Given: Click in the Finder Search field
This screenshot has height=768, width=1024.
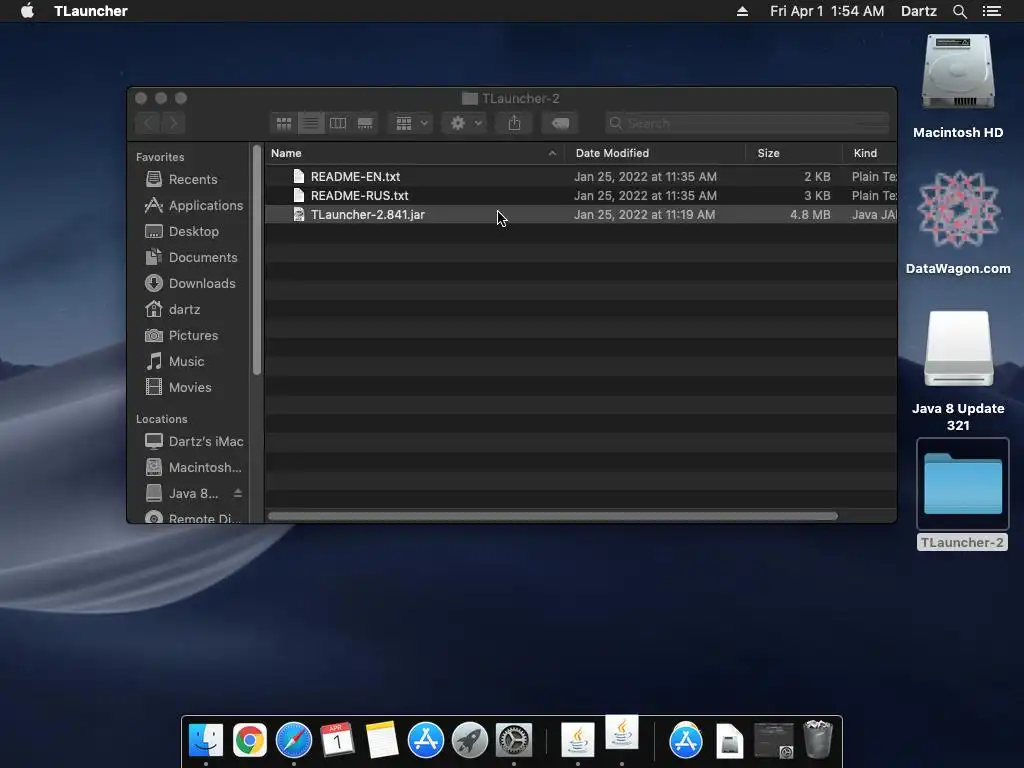Looking at the screenshot, I should 747,123.
